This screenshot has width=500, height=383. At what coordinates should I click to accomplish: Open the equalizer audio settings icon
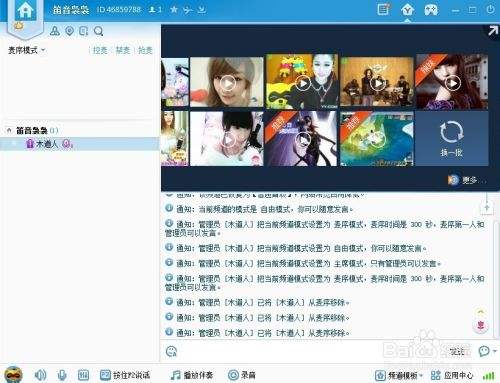point(83,375)
